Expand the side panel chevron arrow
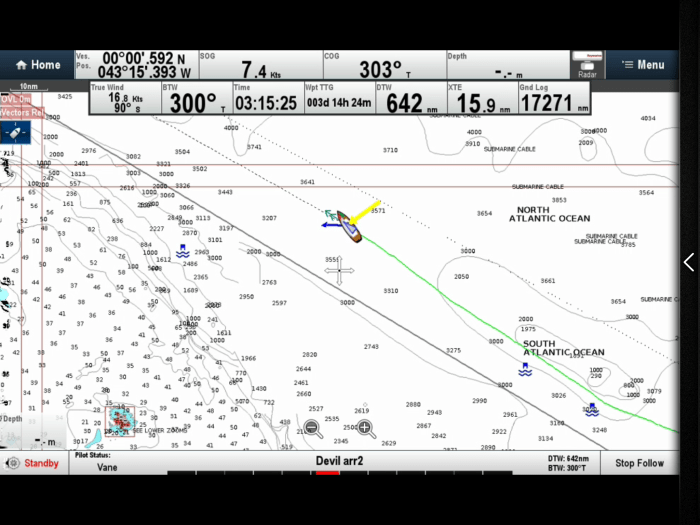The height and width of the screenshot is (525, 700). 688,262
